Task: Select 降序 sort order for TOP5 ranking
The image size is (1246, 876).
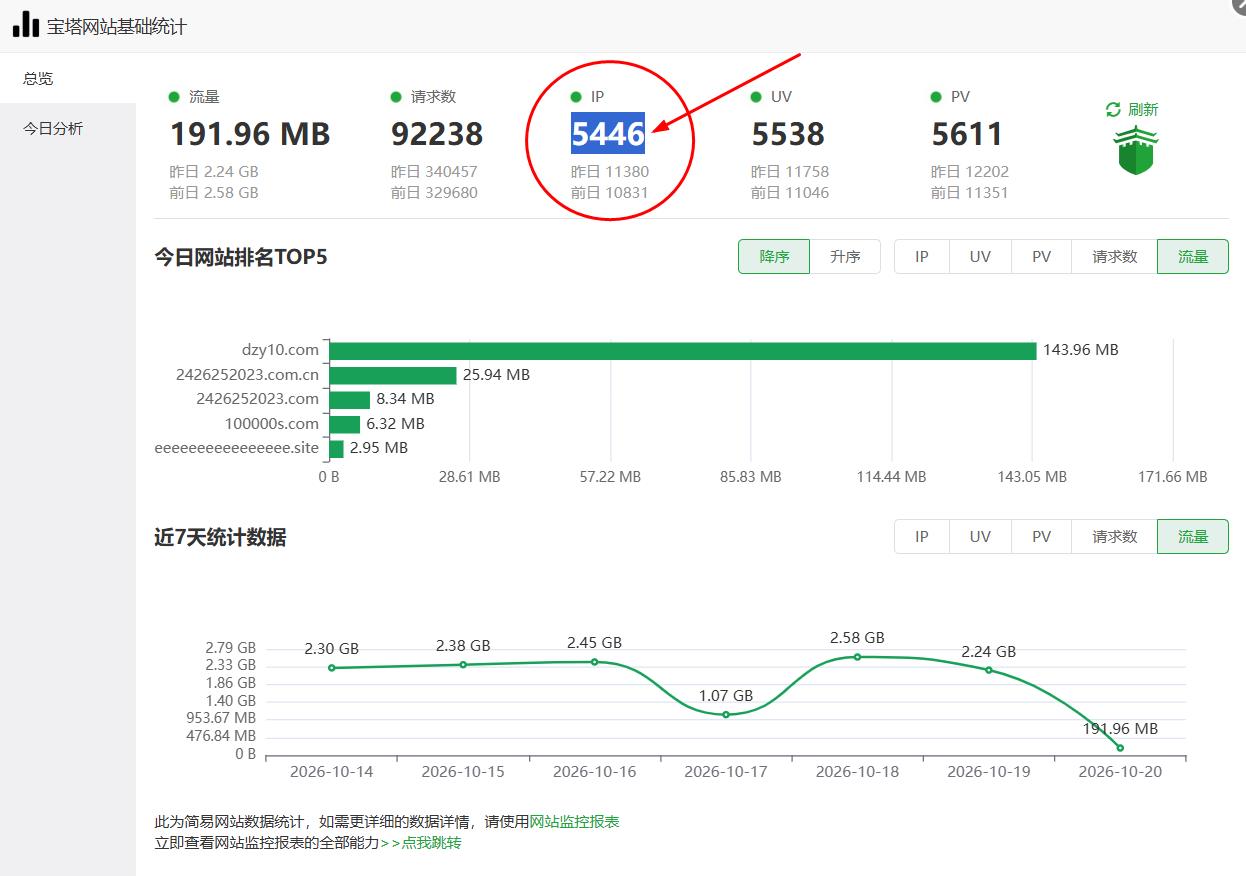Action: pyautogui.click(x=774, y=256)
